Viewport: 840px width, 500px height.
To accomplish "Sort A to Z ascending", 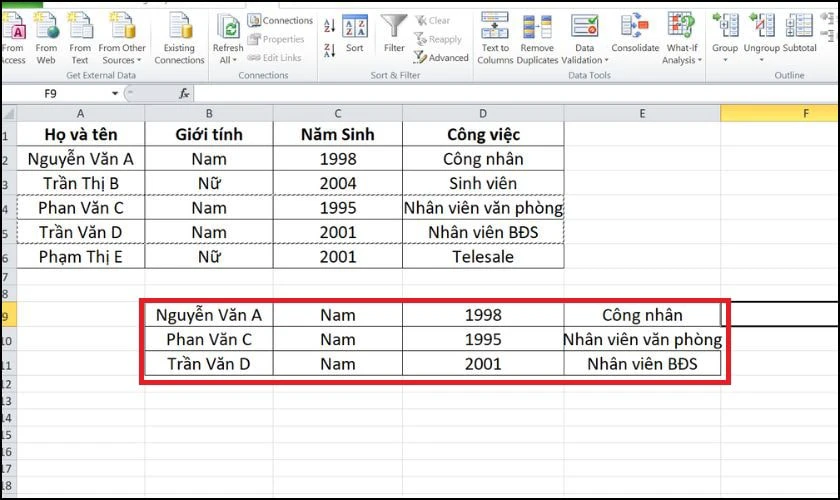I will [x=329, y=25].
